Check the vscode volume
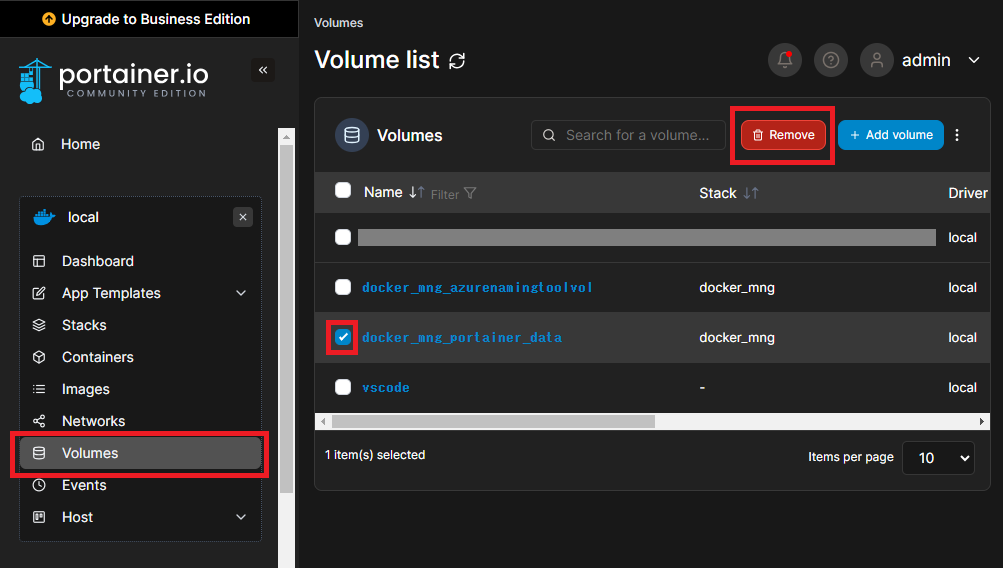The image size is (1003, 568). pyautogui.click(x=343, y=387)
